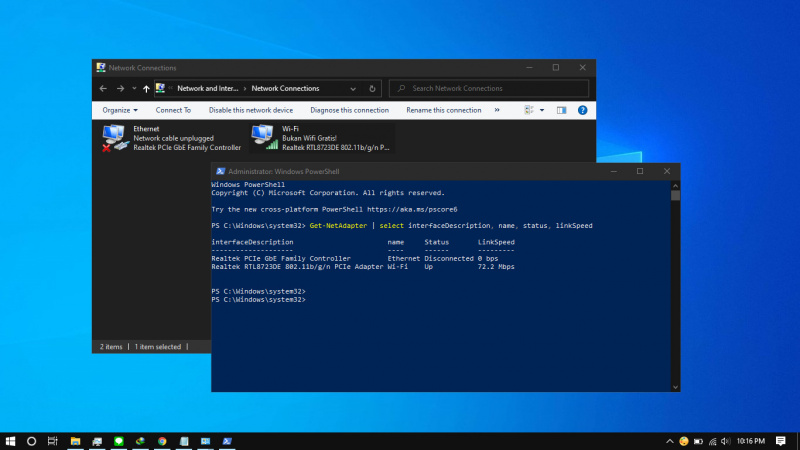Click the Network and Inter... breadcrumb

click(208, 88)
